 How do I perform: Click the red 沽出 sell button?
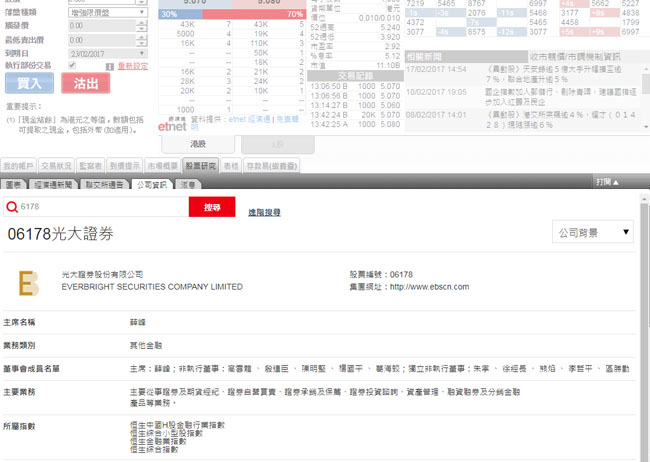coord(86,83)
